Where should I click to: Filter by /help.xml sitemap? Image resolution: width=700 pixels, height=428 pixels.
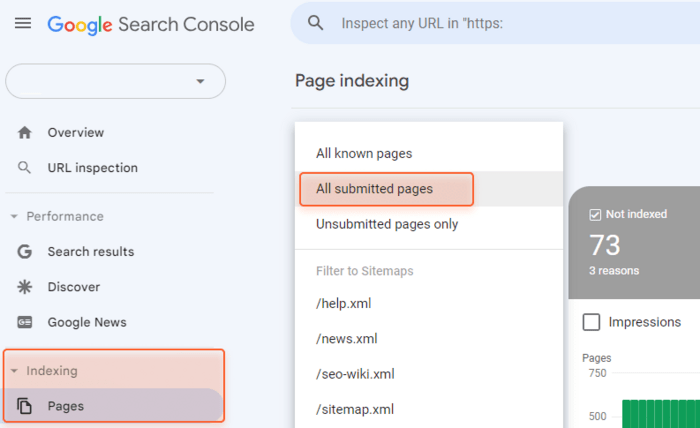tap(429, 303)
